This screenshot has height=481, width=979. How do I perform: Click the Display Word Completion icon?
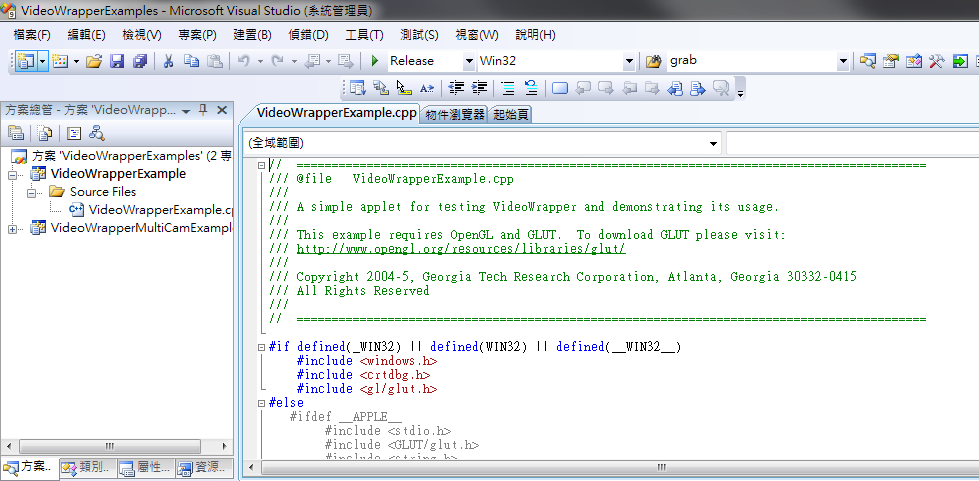[x=426, y=88]
